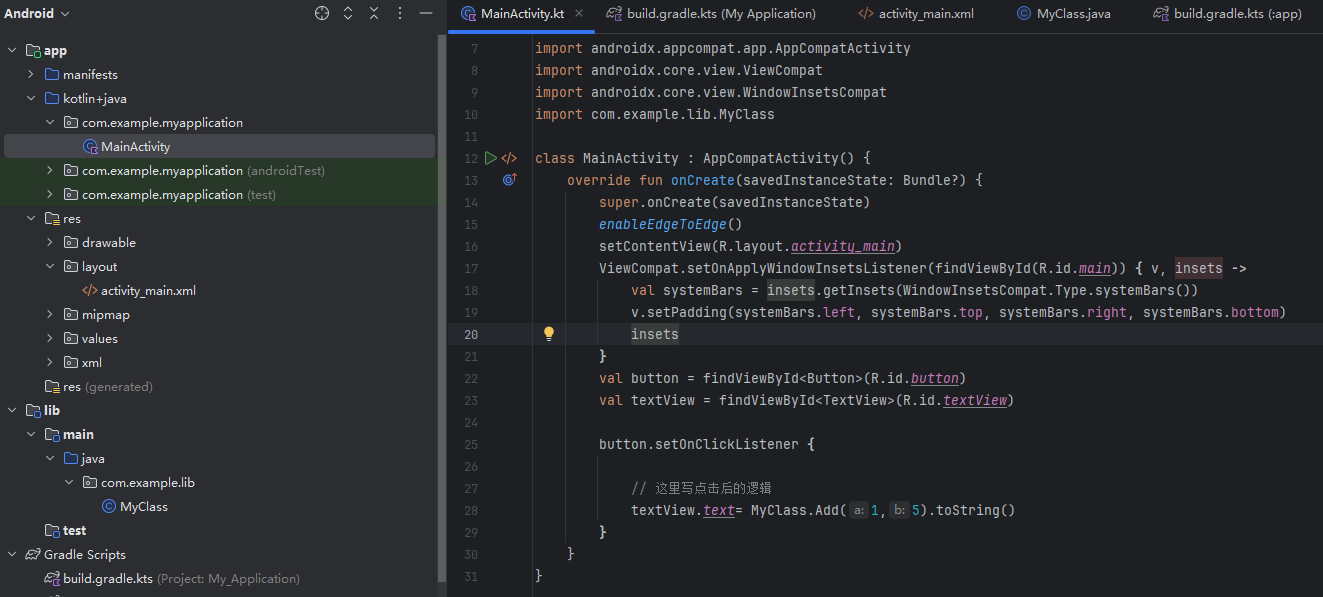Click the res resource folder icon

(52, 218)
